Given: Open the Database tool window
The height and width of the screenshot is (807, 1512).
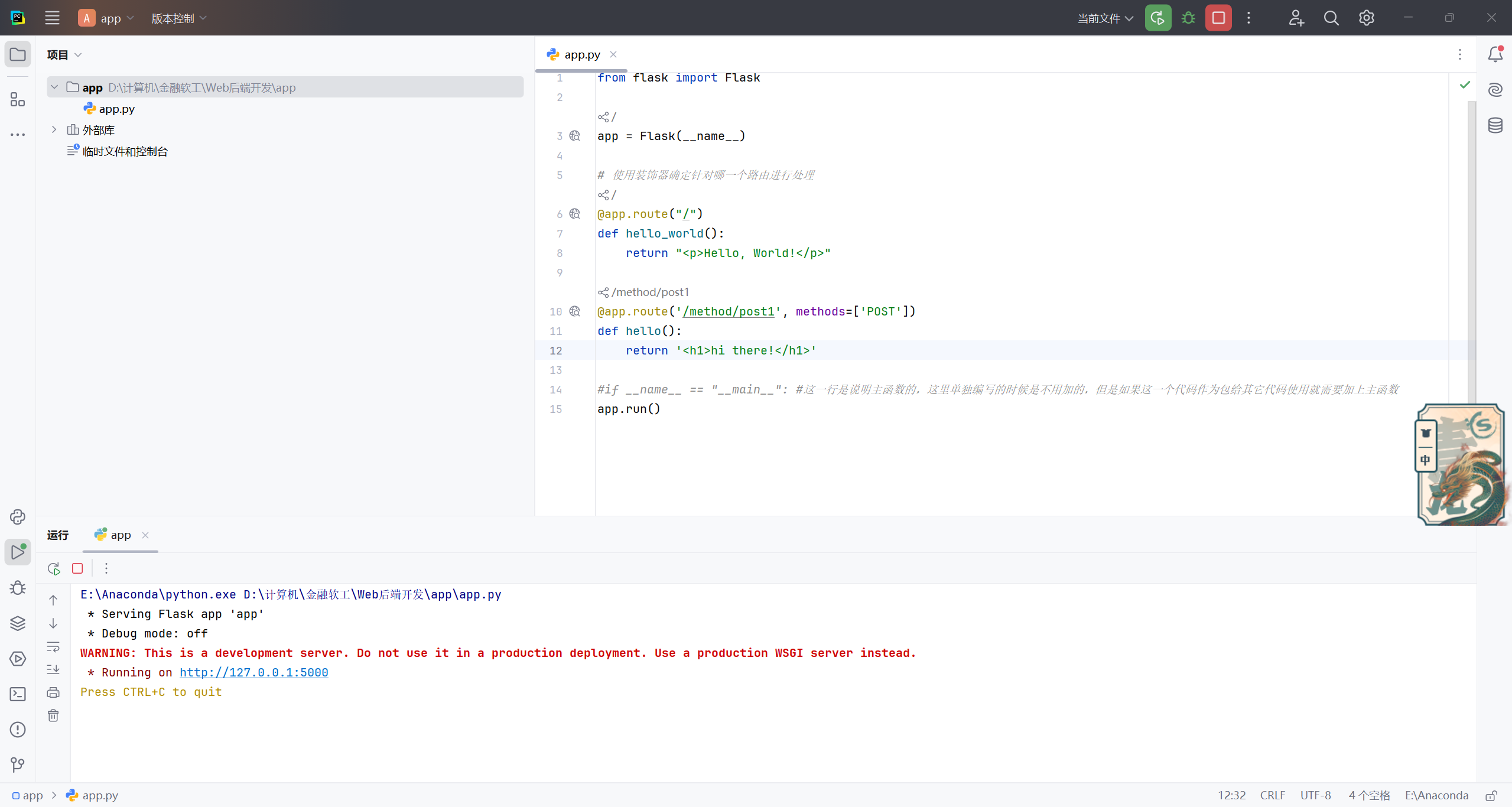Looking at the screenshot, I should [1495, 125].
